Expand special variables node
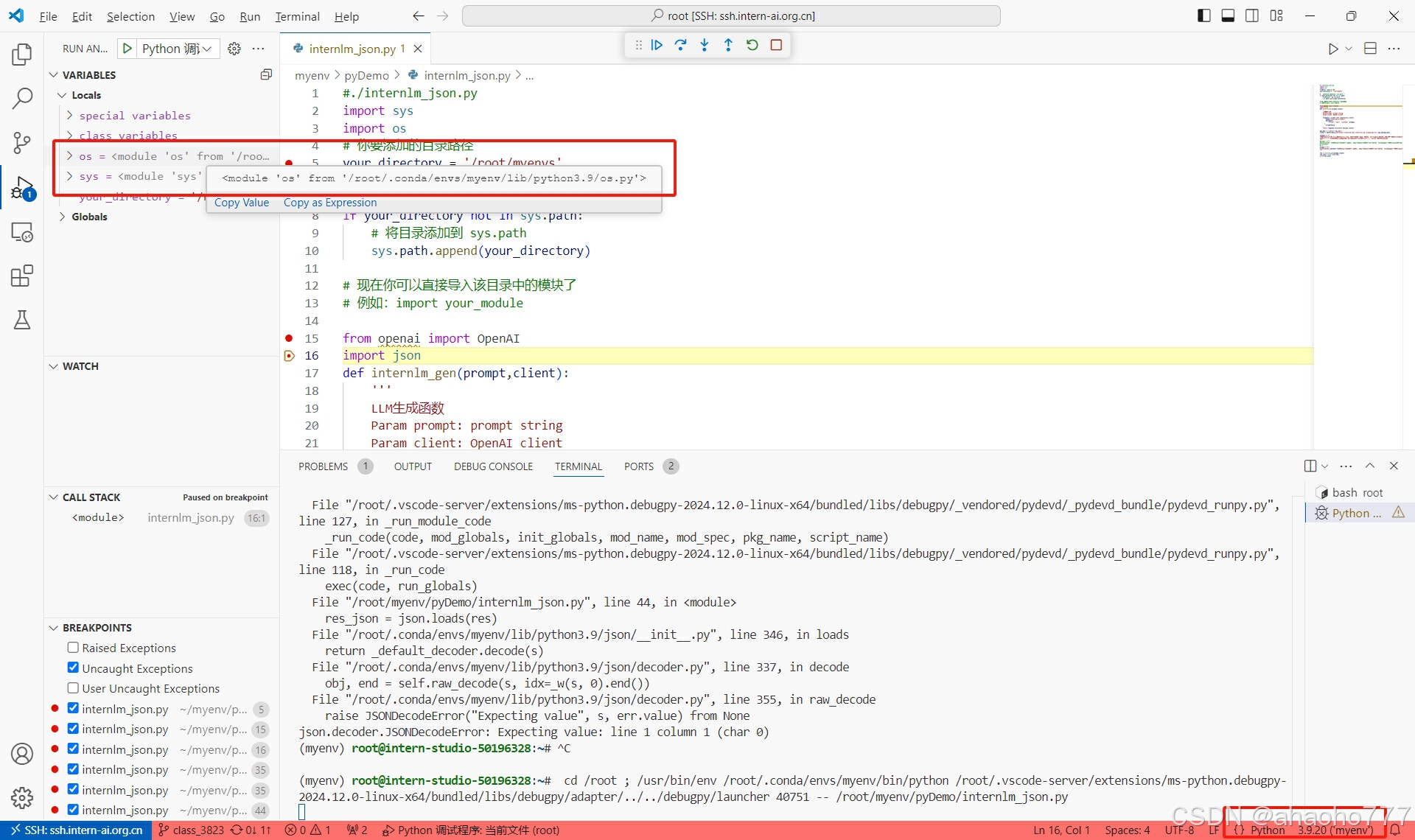Image resolution: width=1415 pixels, height=840 pixels. (70, 116)
